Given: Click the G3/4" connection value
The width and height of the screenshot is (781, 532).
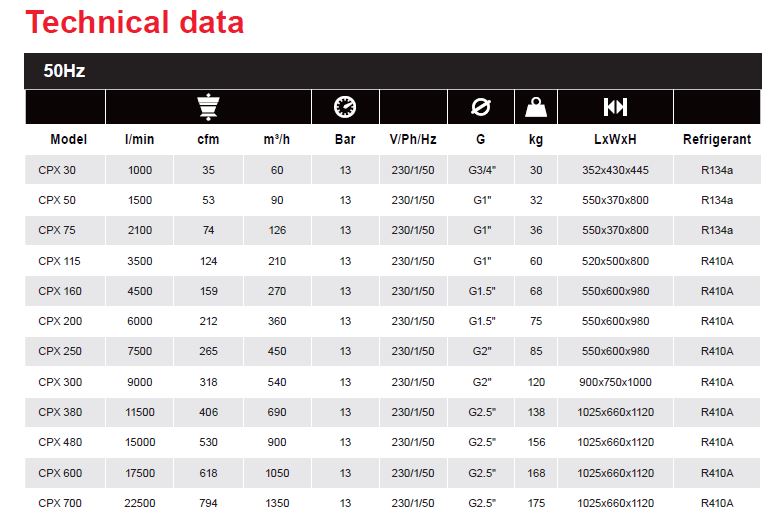Looking at the screenshot, I should click(482, 170).
